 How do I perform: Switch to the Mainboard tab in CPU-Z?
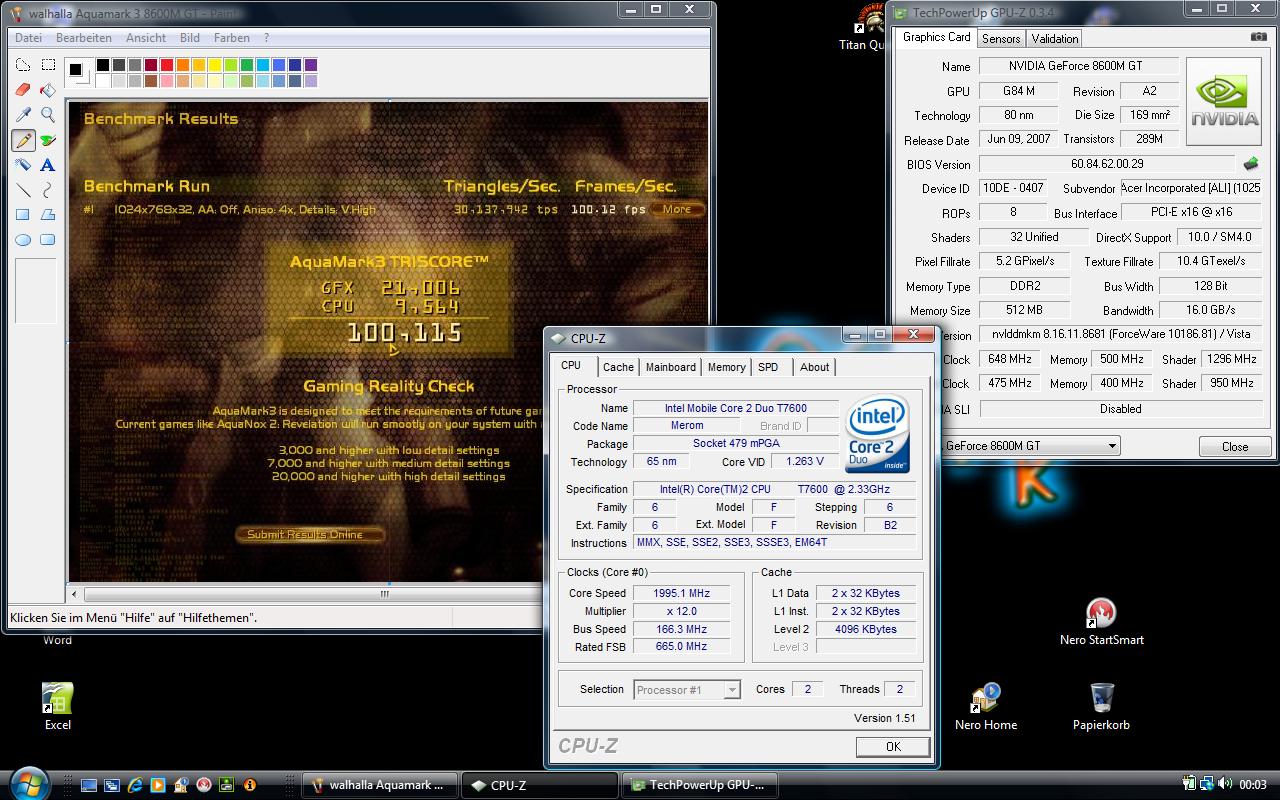pos(670,367)
